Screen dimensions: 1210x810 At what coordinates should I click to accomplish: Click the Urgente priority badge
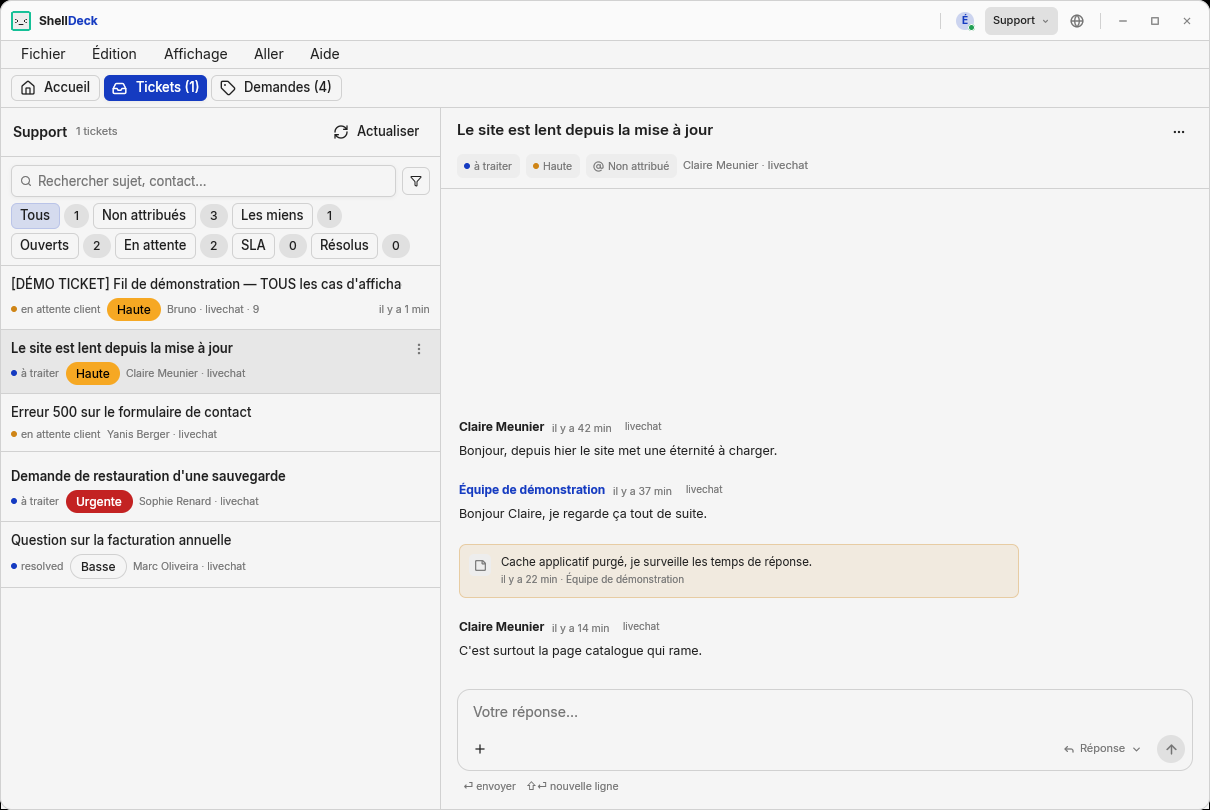(99, 502)
